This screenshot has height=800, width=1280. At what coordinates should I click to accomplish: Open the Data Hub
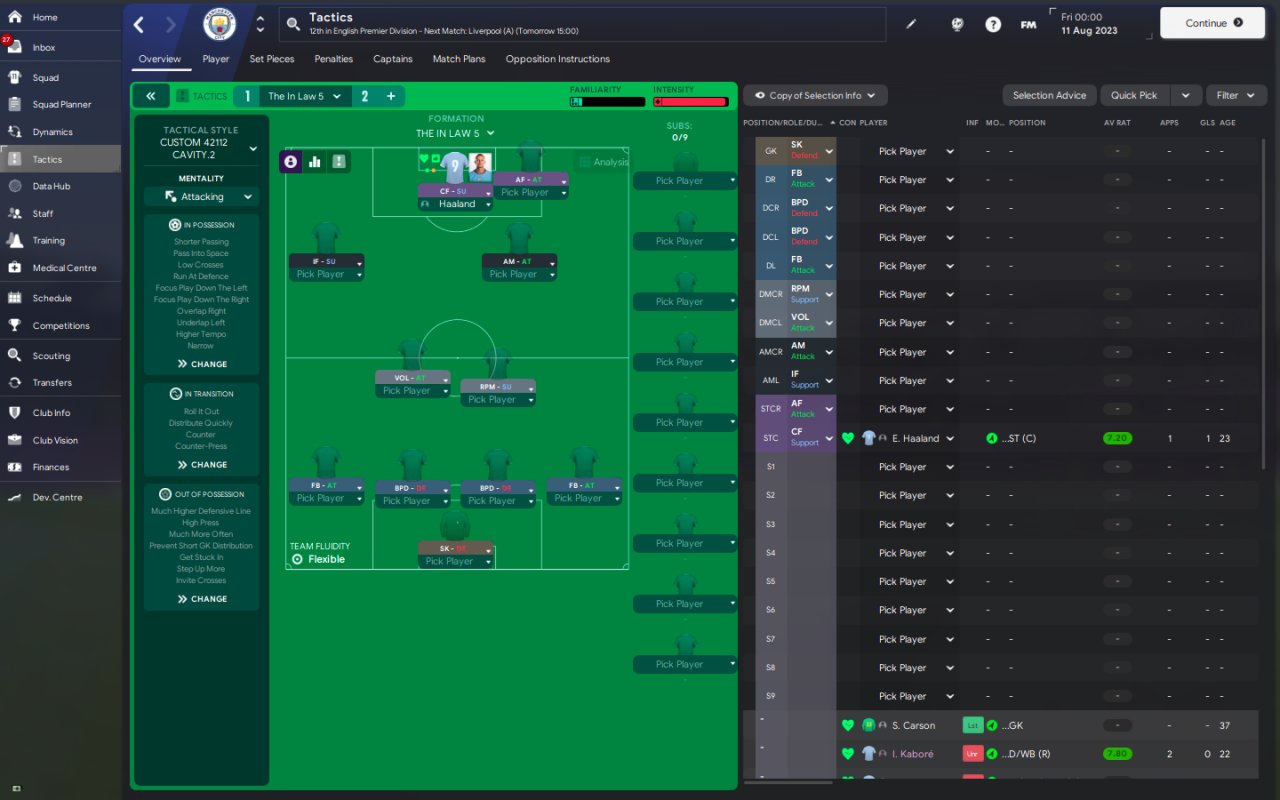tap(51, 186)
